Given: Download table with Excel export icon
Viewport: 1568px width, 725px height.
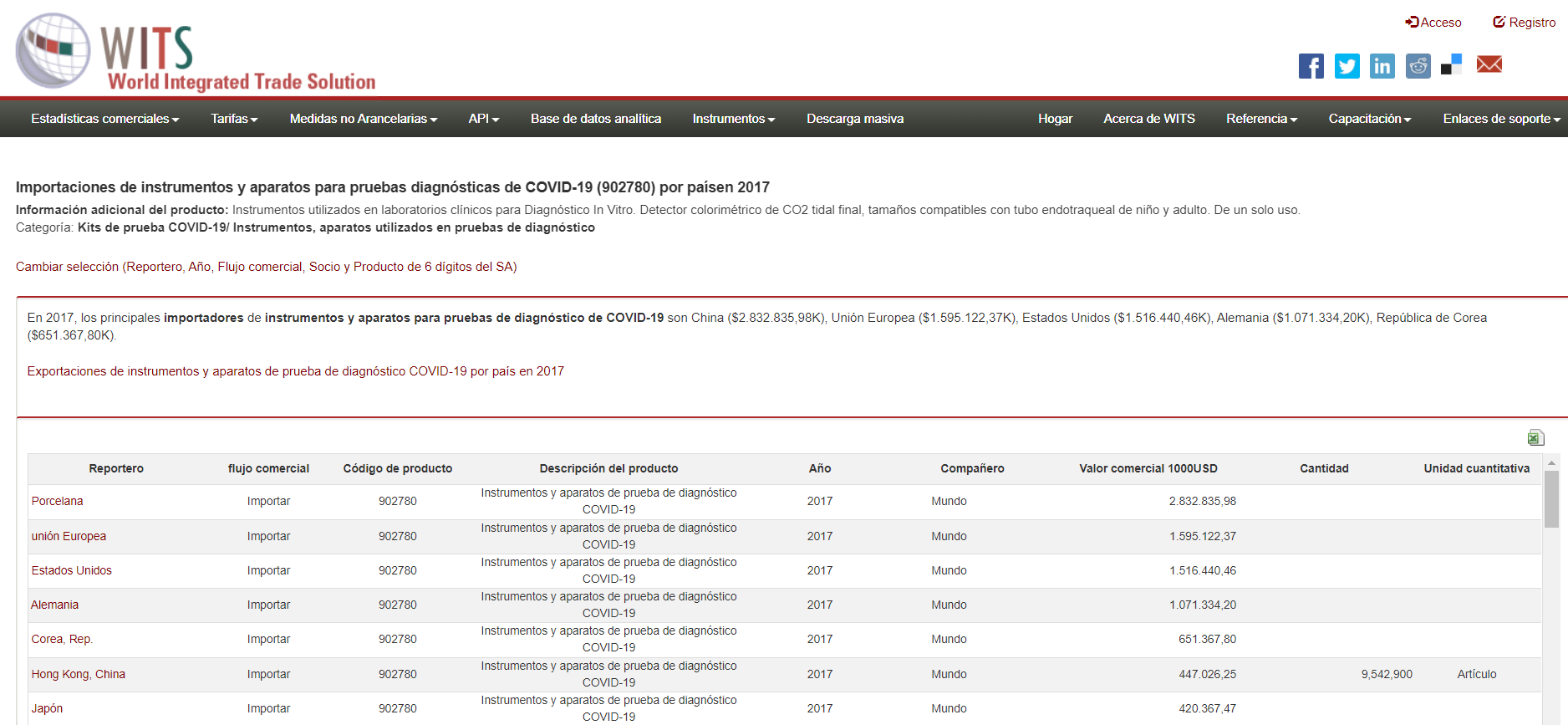Looking at the screenshot, I should click(1535, 437).
